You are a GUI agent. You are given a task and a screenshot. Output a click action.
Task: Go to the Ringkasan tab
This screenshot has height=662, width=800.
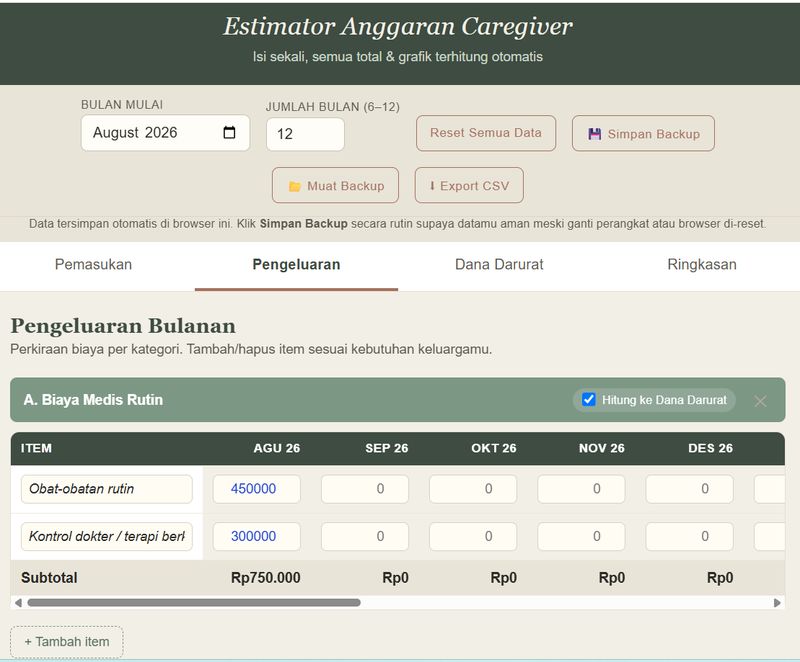(702, 264)
